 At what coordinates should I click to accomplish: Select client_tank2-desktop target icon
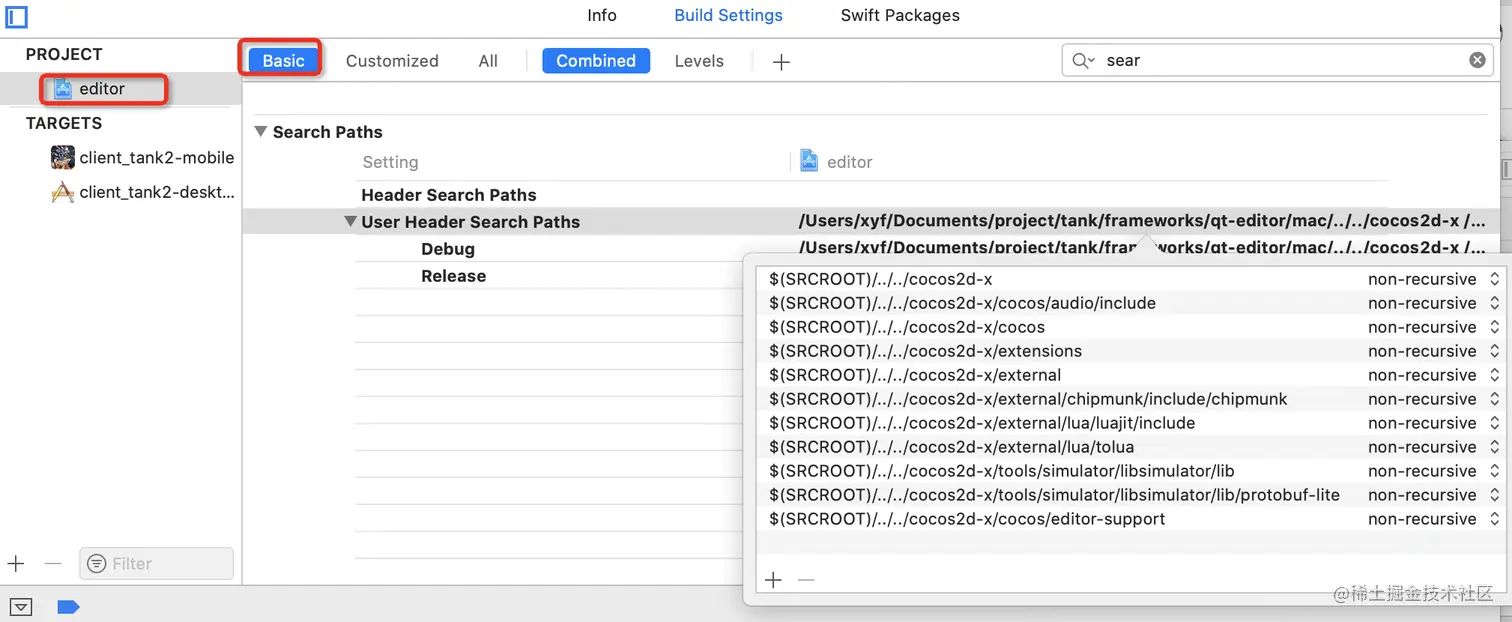pos(63,192)
